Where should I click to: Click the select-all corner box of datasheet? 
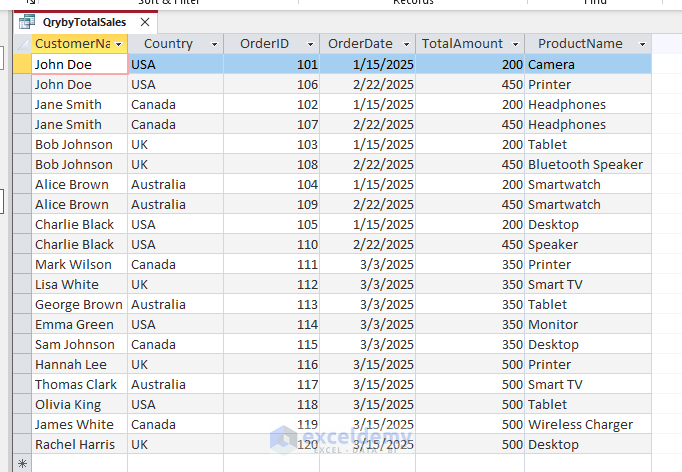pos(22,44)
